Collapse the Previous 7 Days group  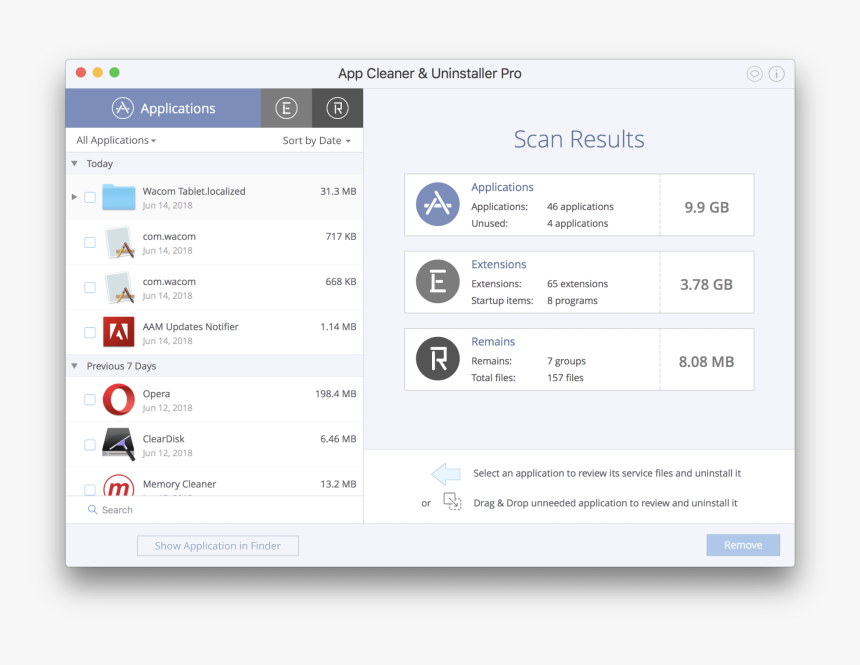75,366
